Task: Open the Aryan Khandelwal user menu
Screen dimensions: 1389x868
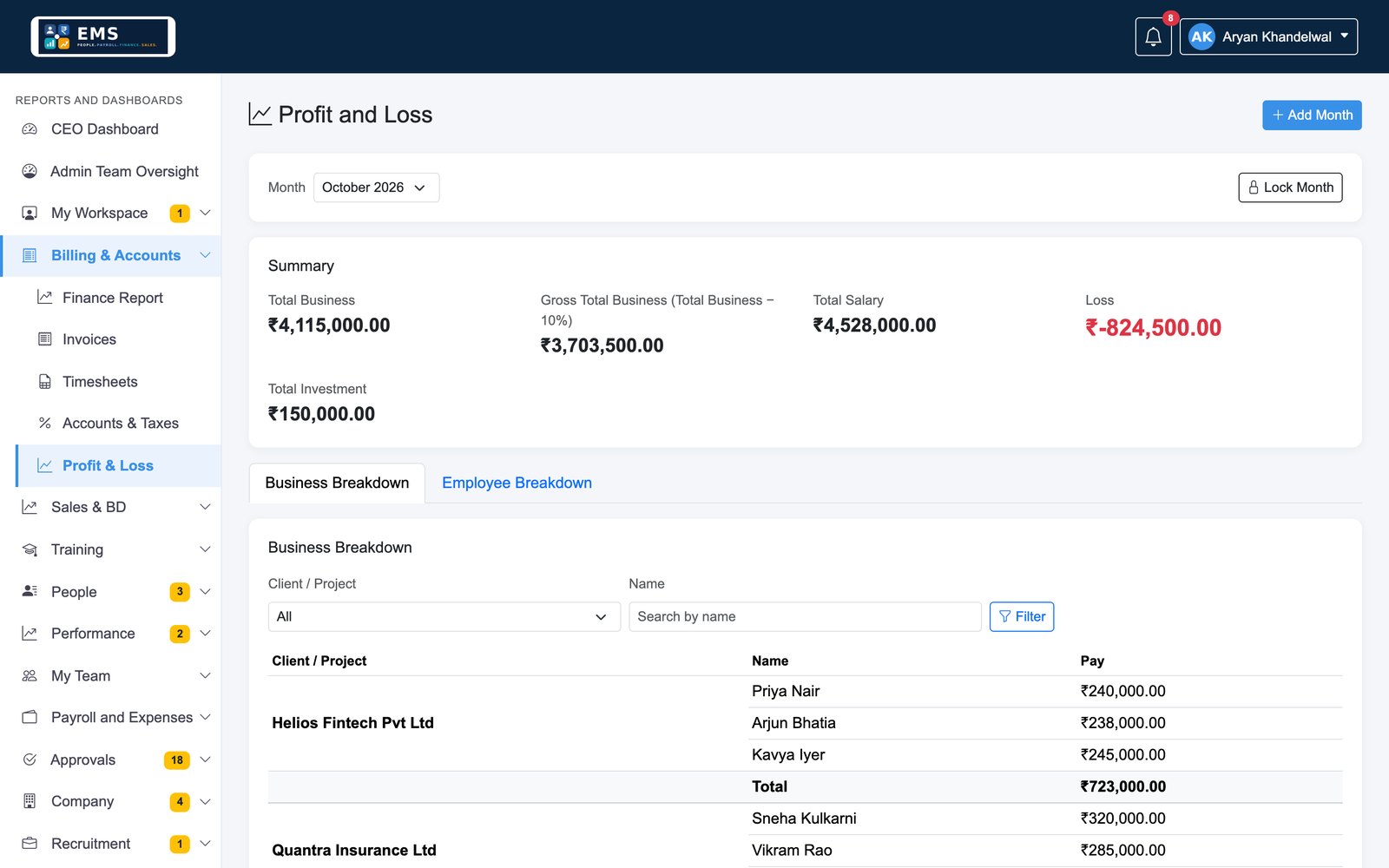Action: [x=1268, y=36]
